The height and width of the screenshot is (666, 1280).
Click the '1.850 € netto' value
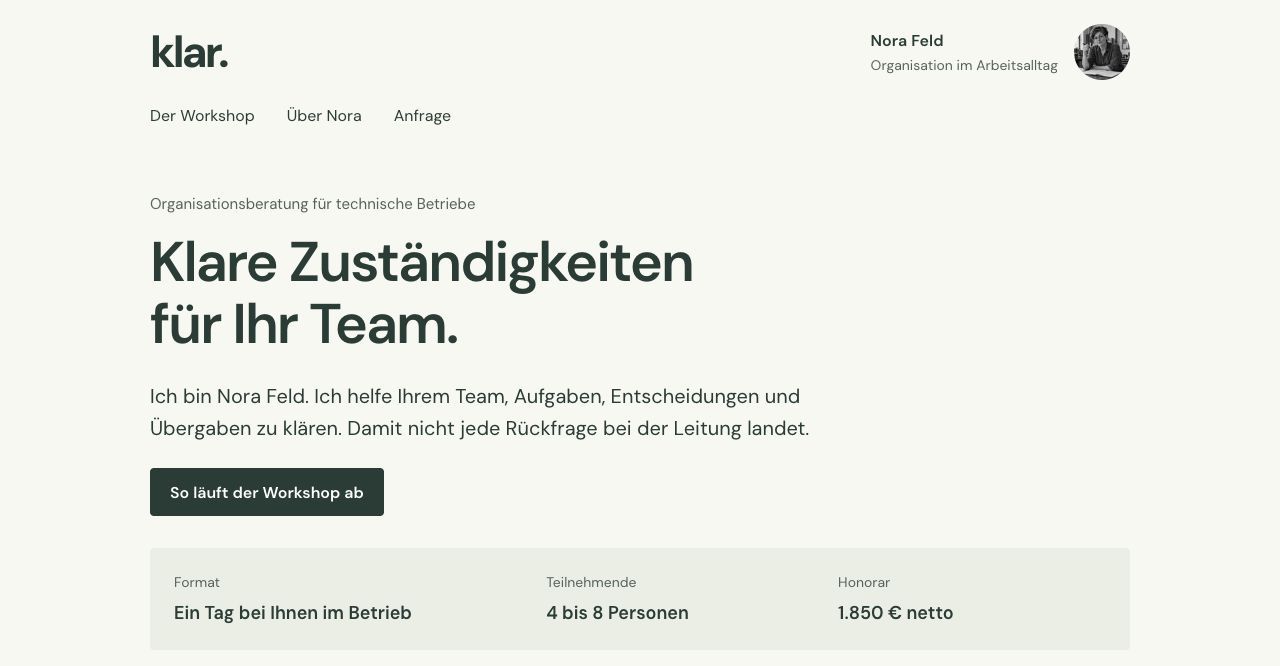pyautogui.click(x=896, y=613)
